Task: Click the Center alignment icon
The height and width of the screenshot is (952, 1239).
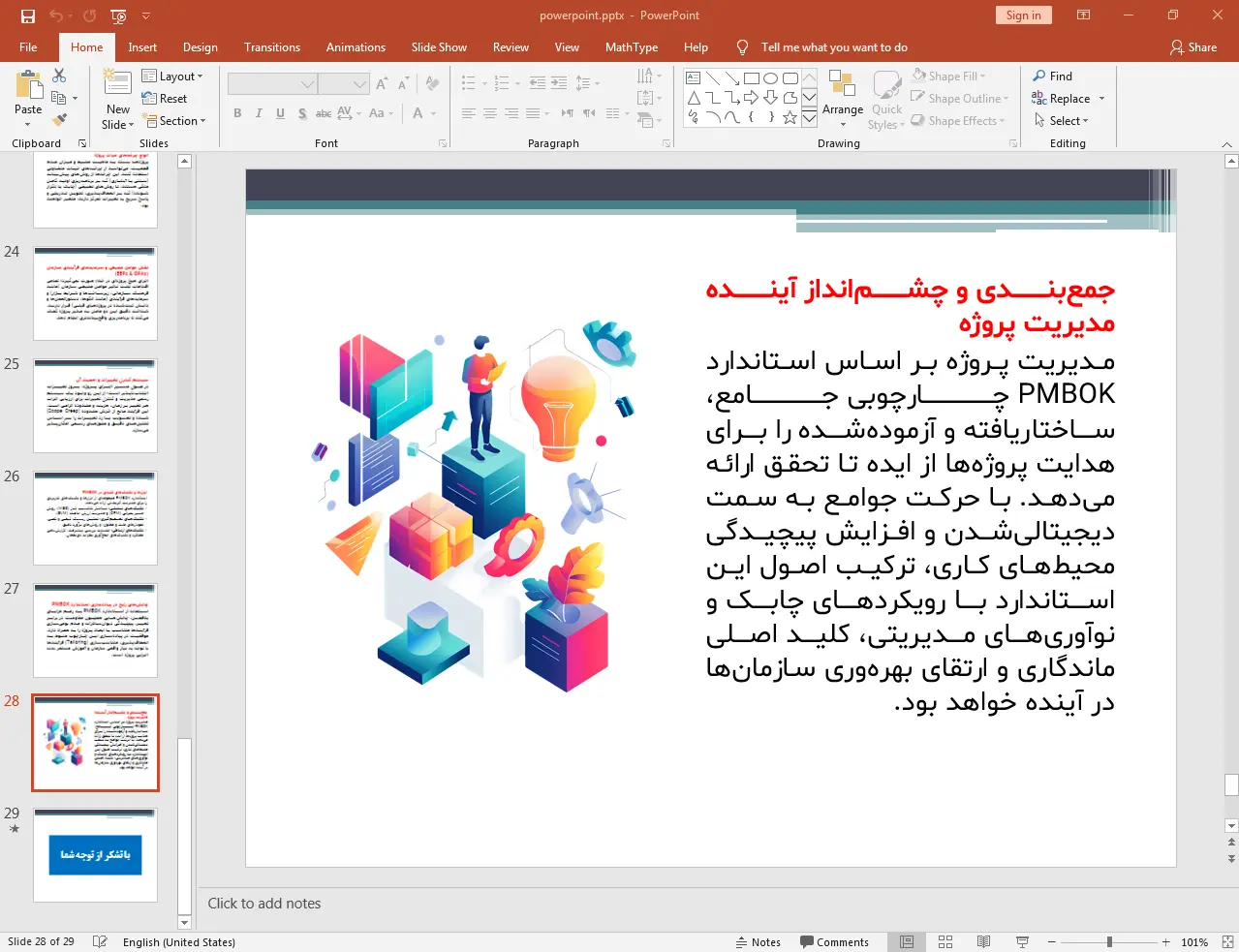Action: coord(489,113)
